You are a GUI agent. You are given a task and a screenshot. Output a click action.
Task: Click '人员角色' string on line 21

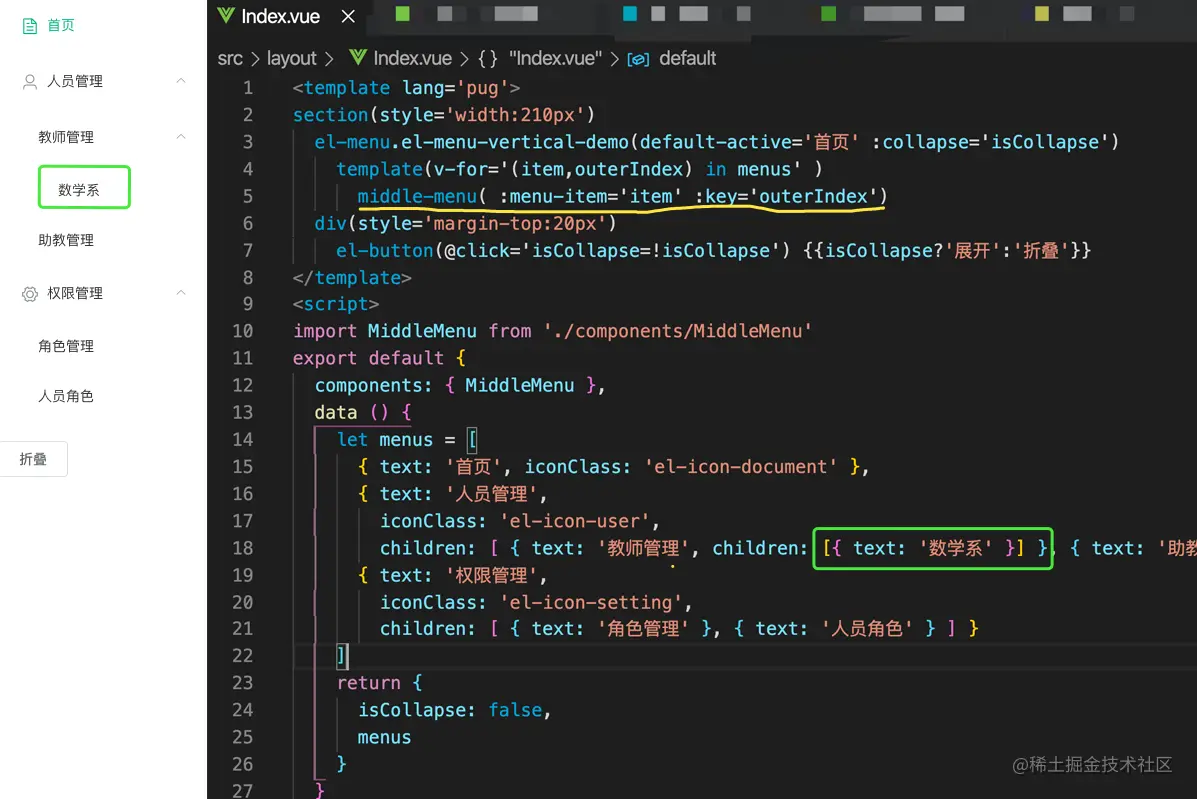pyautogui.click(x=866, y=628)
